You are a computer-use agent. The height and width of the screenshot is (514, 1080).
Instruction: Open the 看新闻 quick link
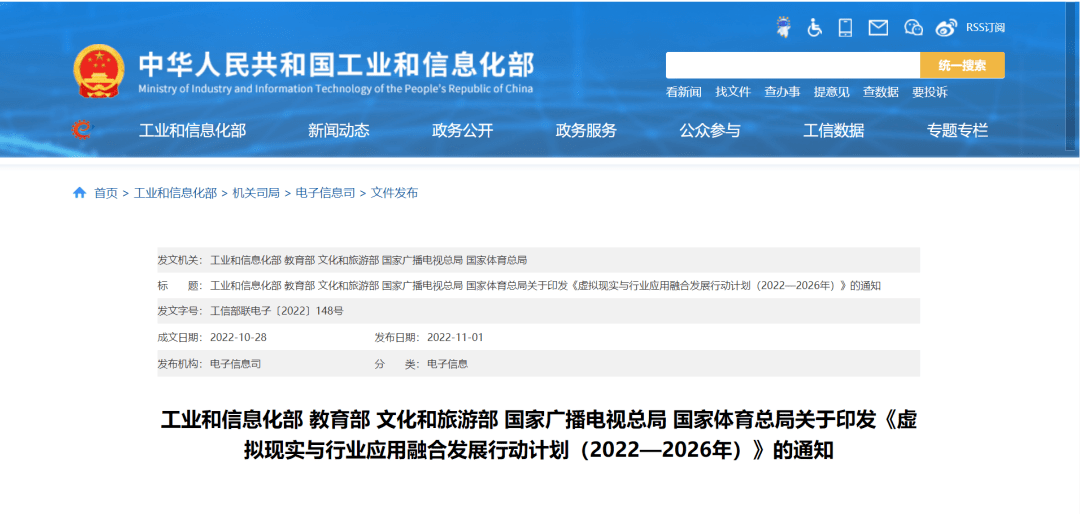tap(683, 92)
